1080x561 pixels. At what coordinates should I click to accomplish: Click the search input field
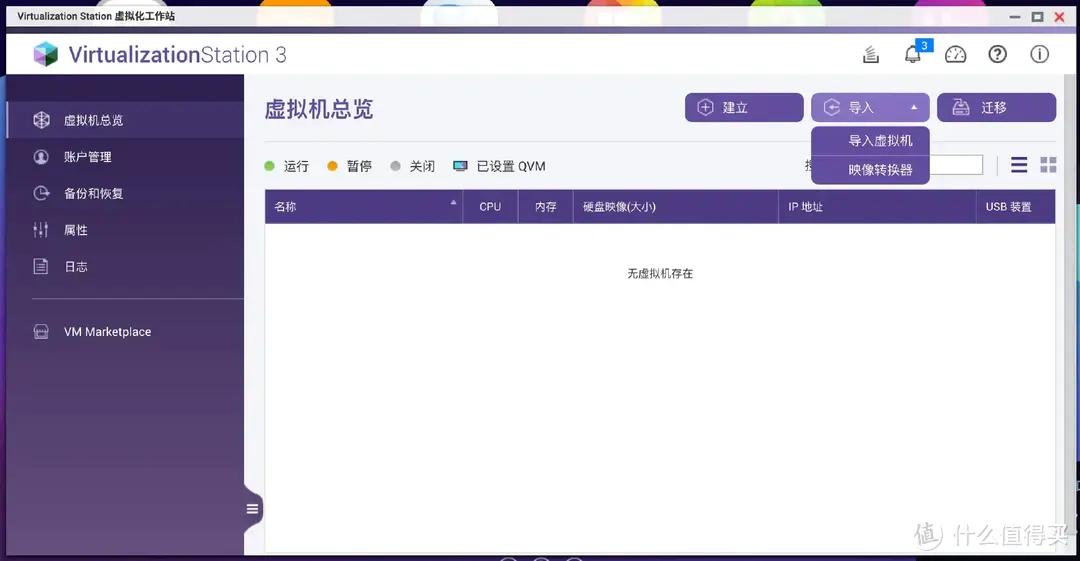(956, 165)
